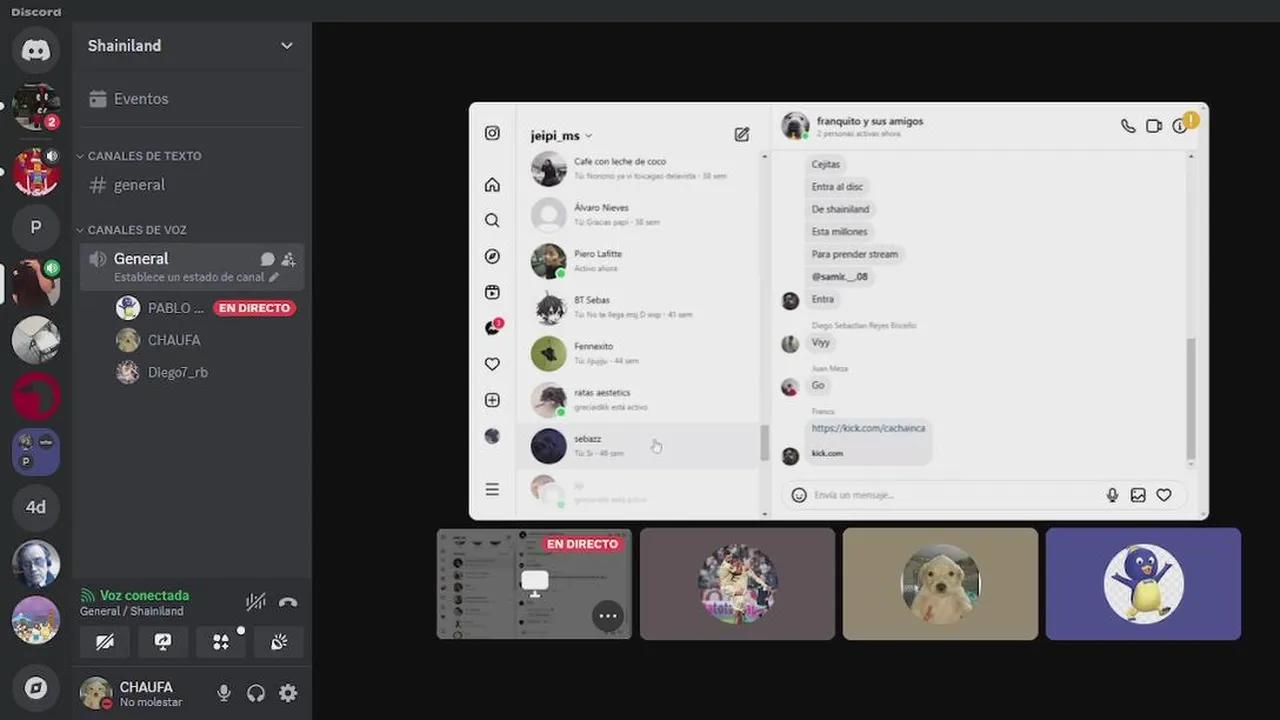Create new Instagram post
This screenshot has height=720, width=1280.
[492, 400]
